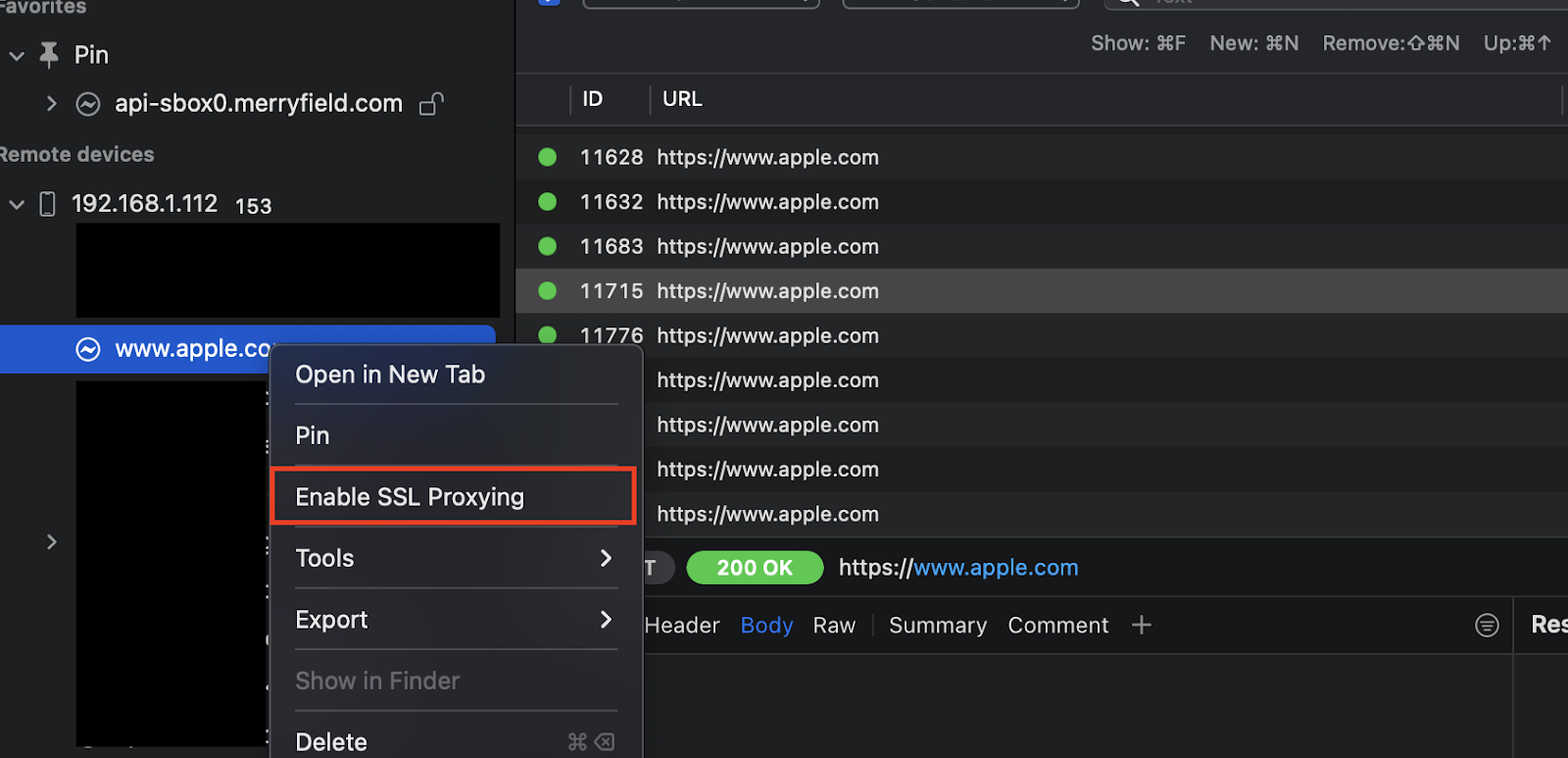Add a new tab with the plus button

1142,626
